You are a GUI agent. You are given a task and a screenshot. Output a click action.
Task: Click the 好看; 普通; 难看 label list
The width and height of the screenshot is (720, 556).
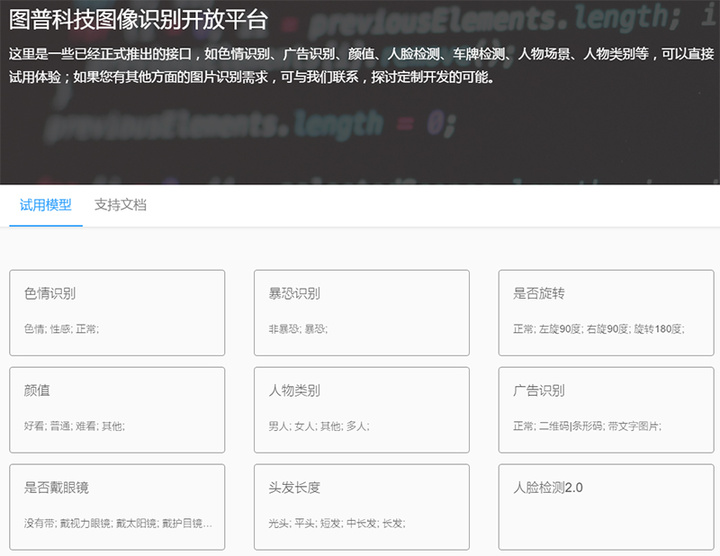coord(74,426)
